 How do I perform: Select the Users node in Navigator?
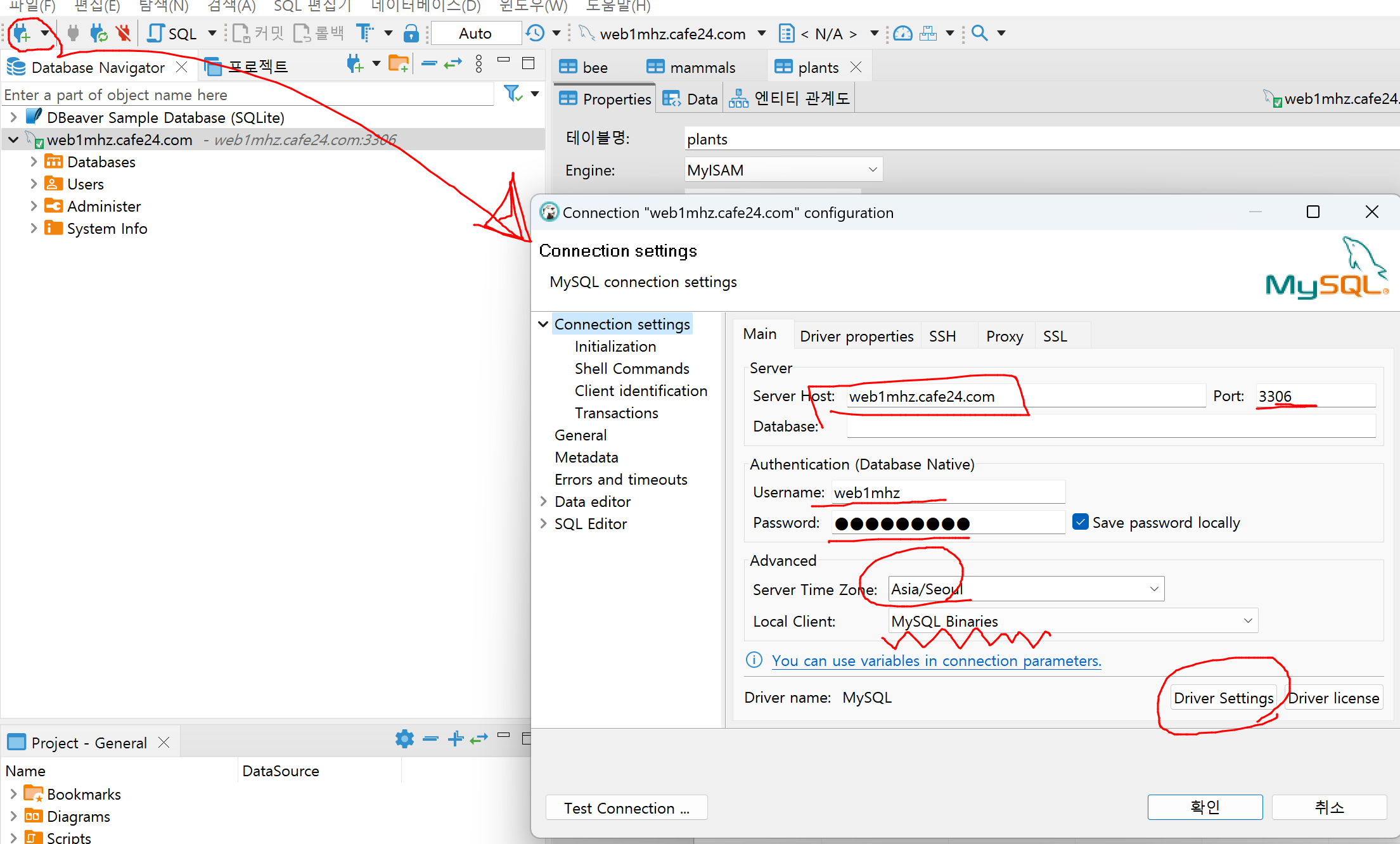click(86, 184)
